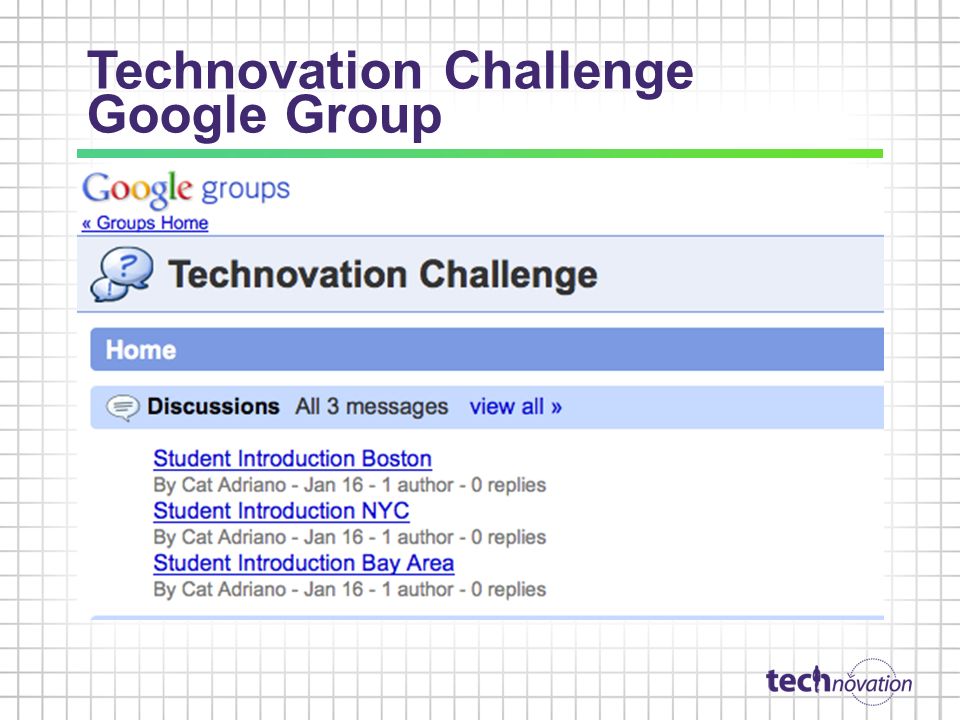Click the double arrow after view all
Viewport: 960px width, 720px height.
[x=556, y=407]
